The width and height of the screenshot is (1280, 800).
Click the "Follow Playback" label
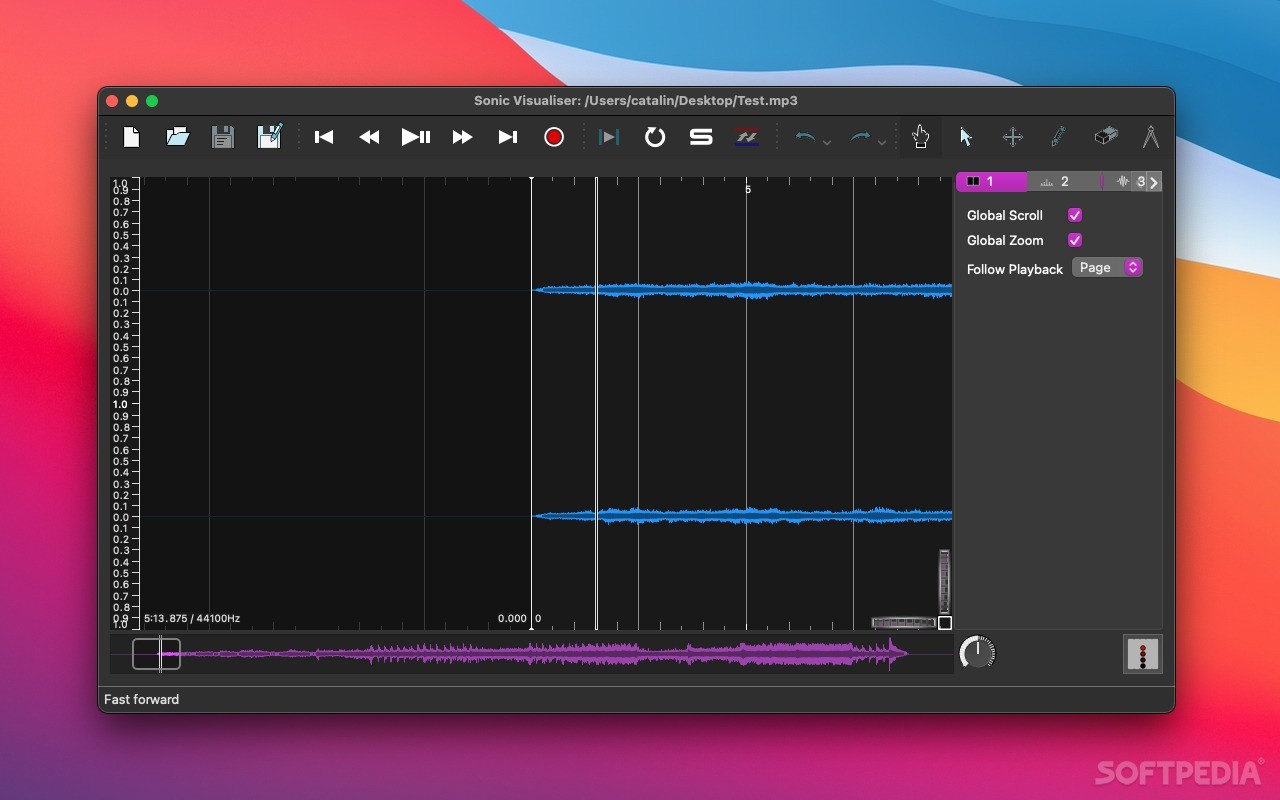(1015, 269)
